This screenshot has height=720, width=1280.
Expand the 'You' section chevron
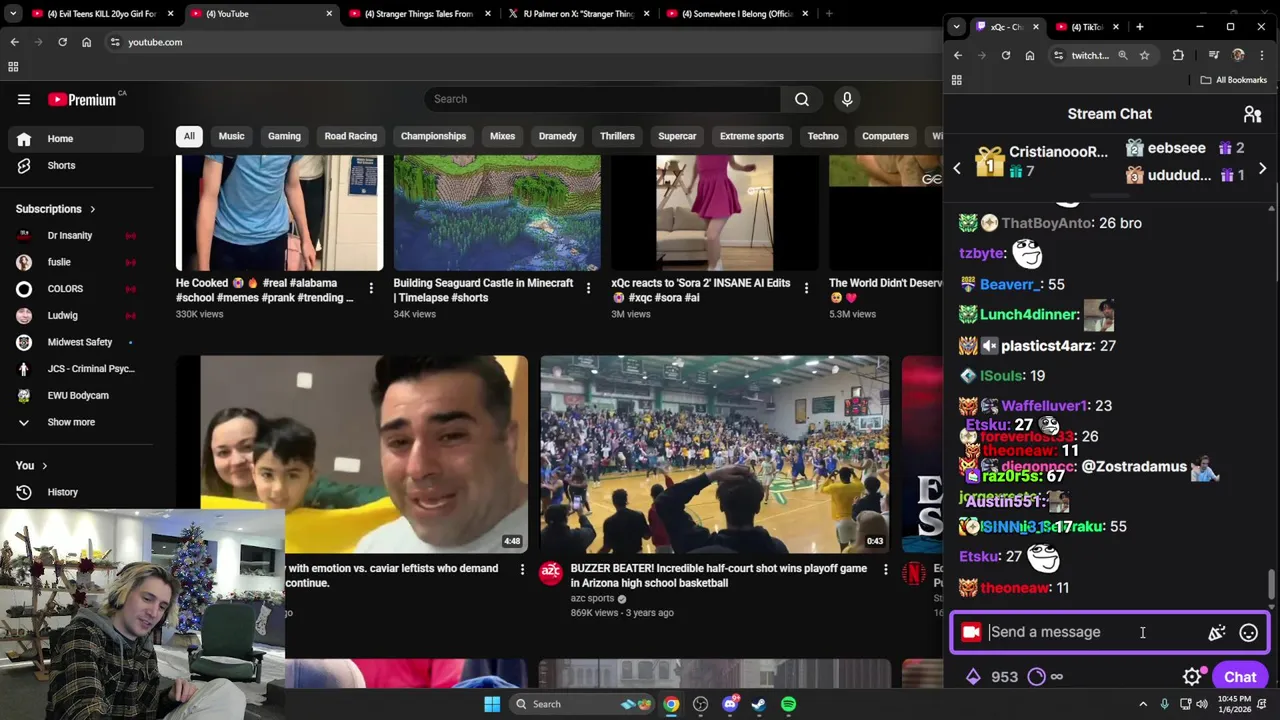click(44, 466)
